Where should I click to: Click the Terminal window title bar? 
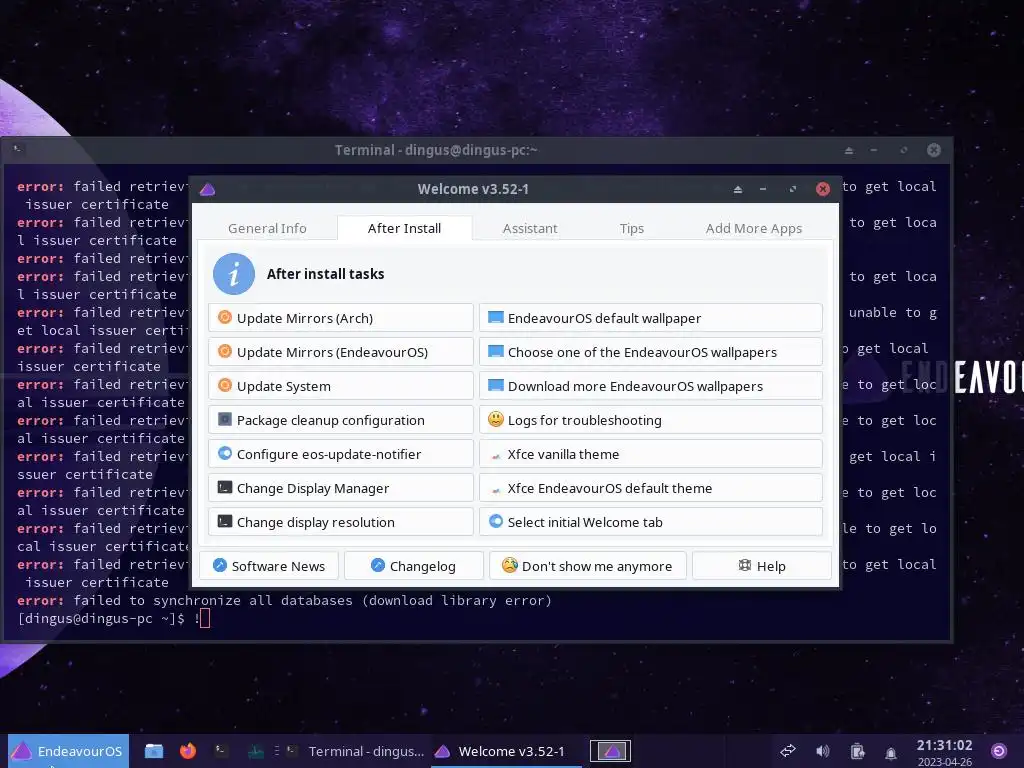click(x=436, y=150)
